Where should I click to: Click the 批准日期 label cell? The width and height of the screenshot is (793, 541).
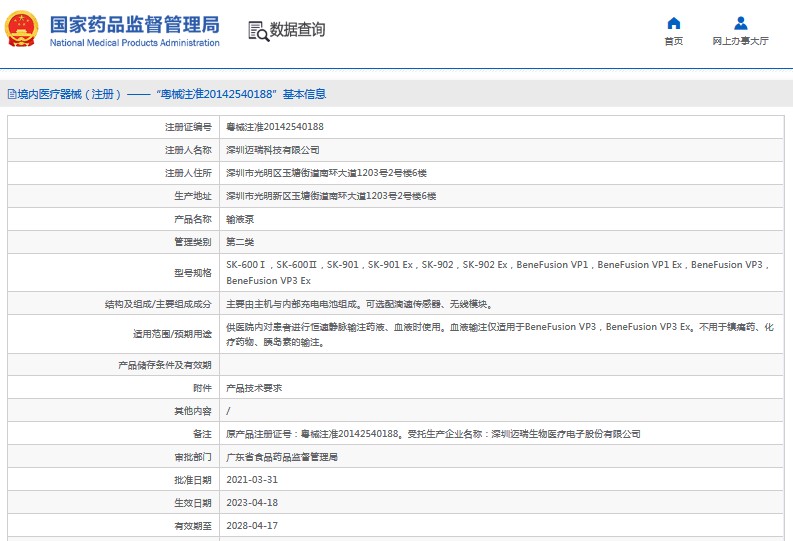tap(114, 480)
